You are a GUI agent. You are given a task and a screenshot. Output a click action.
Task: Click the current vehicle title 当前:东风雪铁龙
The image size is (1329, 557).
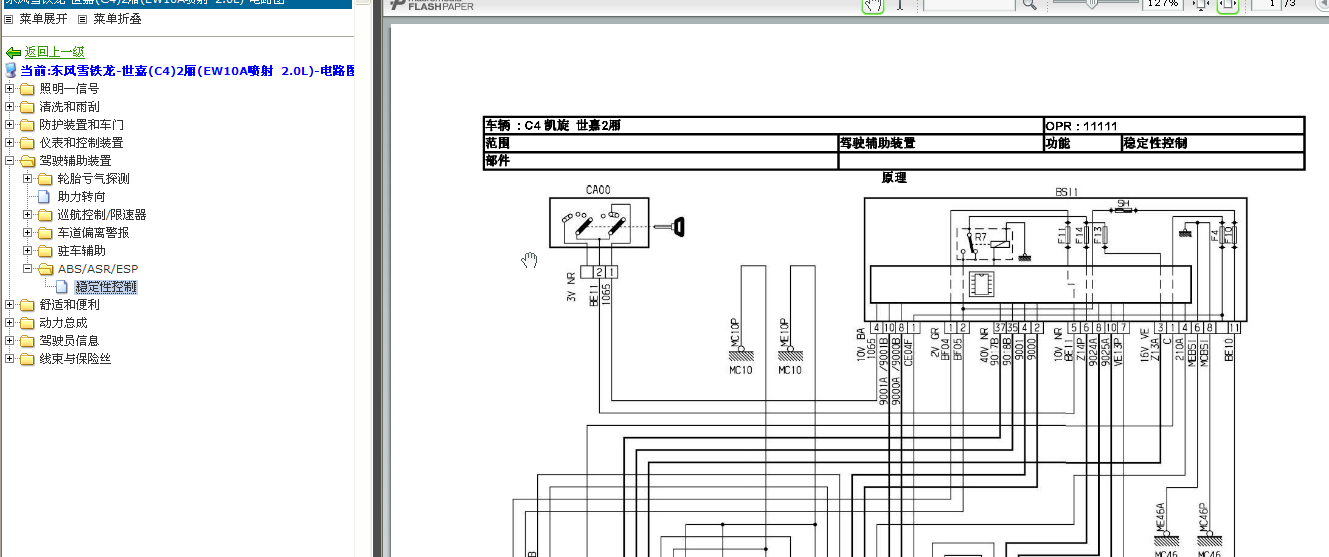click(187, 70)
